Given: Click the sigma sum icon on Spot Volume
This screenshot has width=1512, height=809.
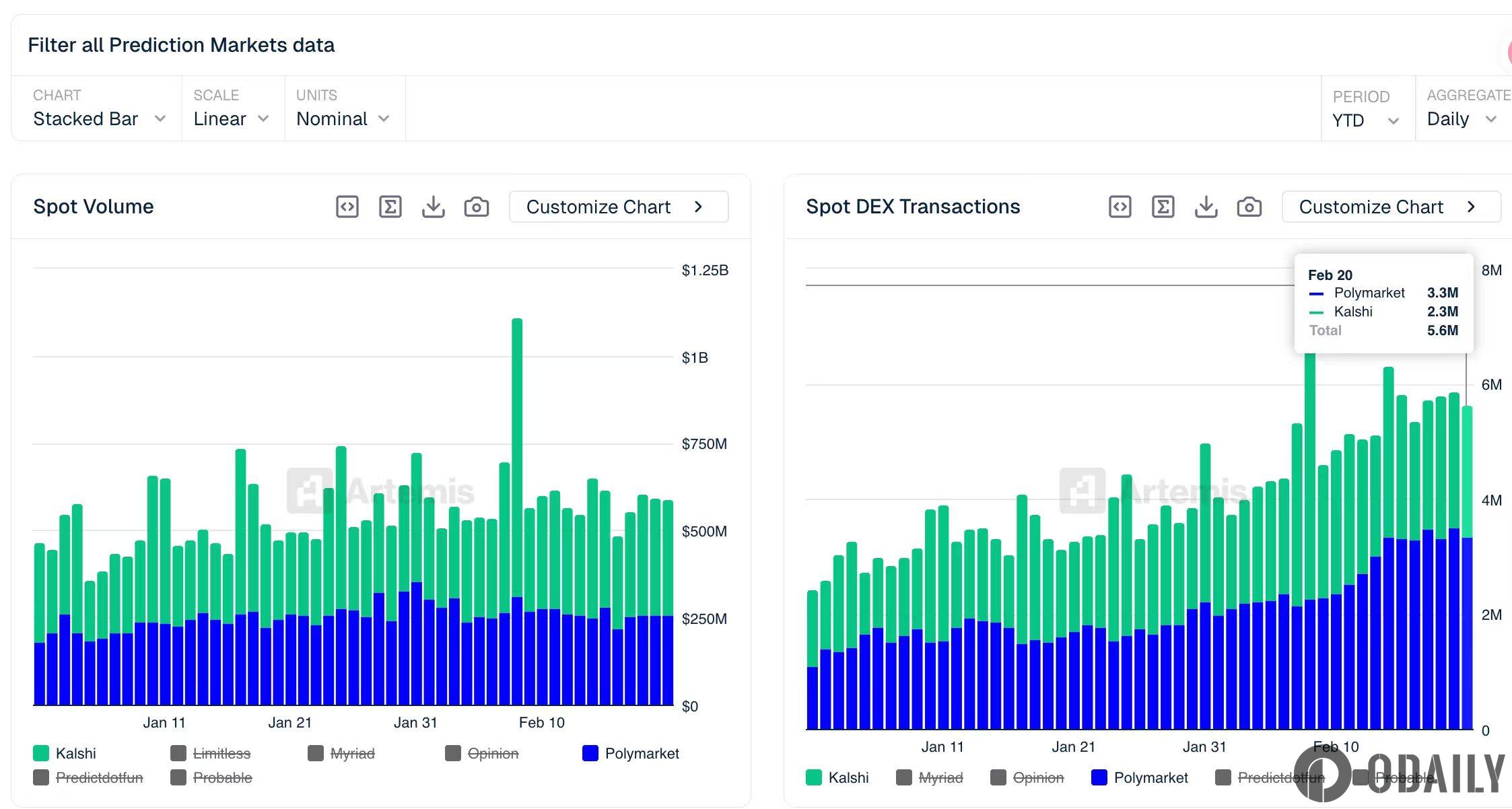Looking at the screenshot, I should [x=390, y=207].
